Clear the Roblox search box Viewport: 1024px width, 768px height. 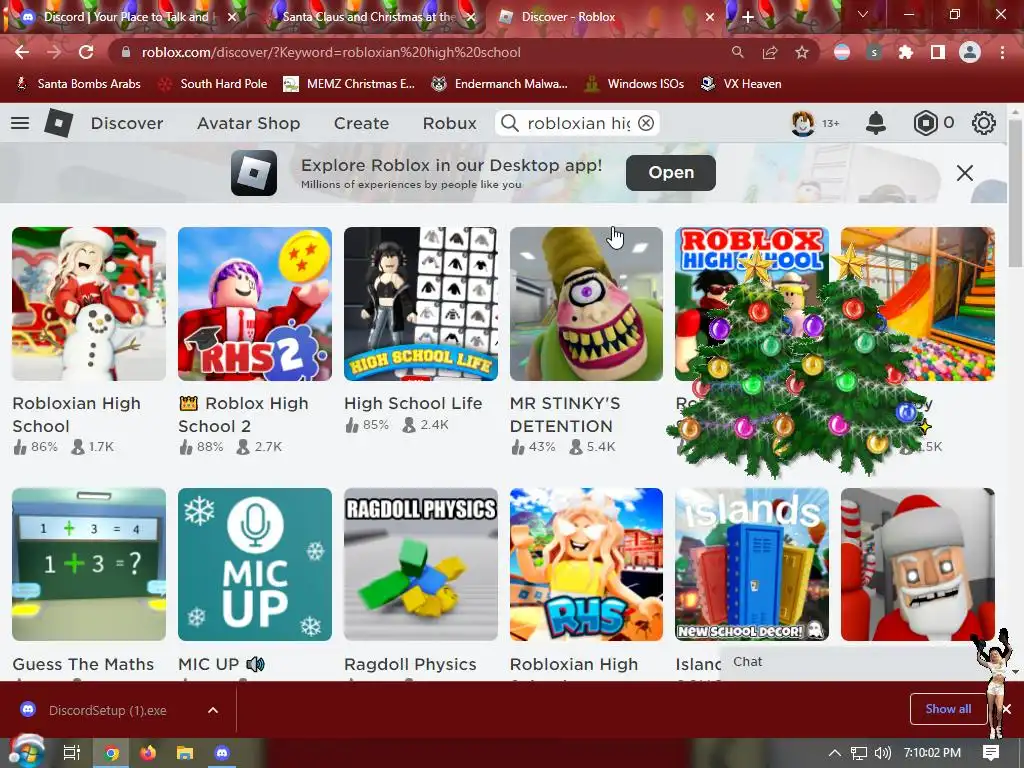tap(646, 123)
